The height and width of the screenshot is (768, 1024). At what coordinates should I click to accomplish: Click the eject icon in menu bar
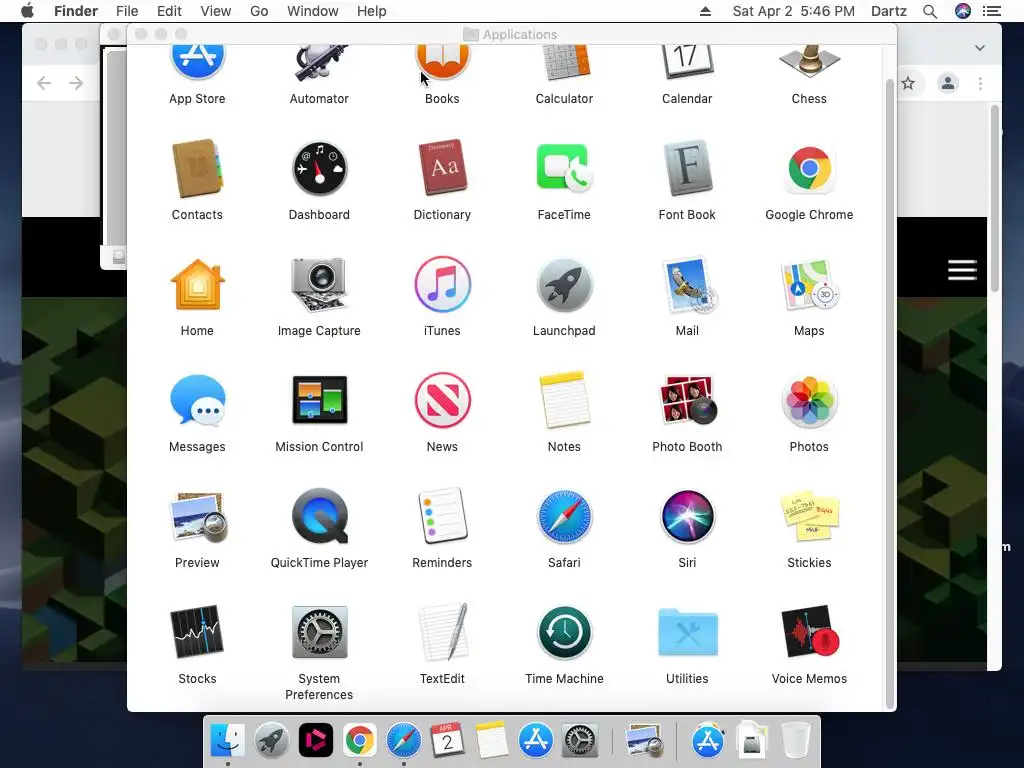click(705, 11)
